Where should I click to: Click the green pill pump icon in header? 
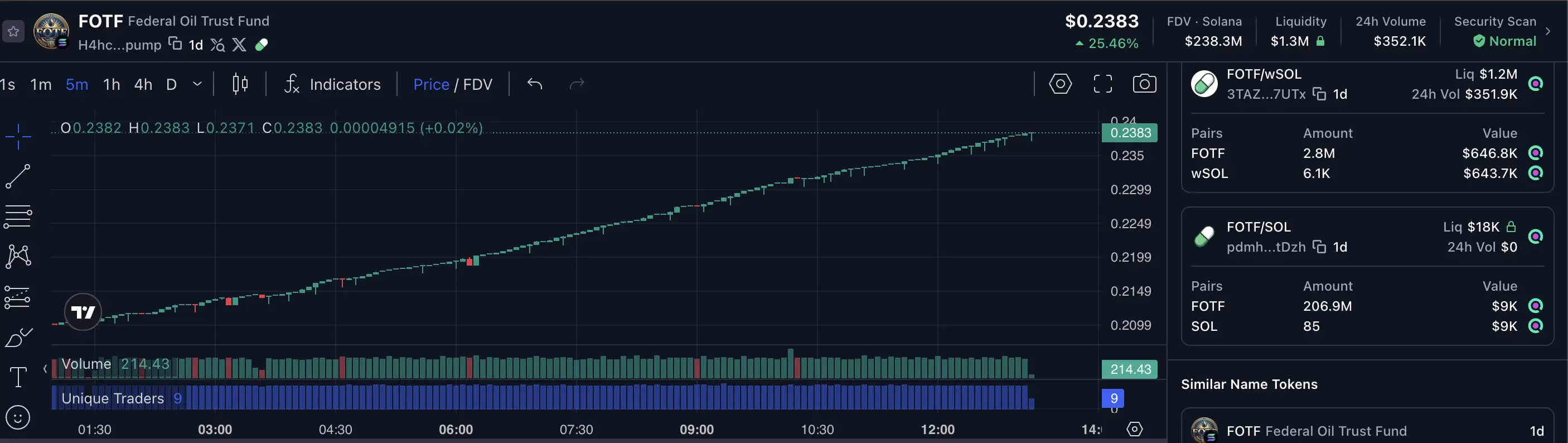pos(262,45)
